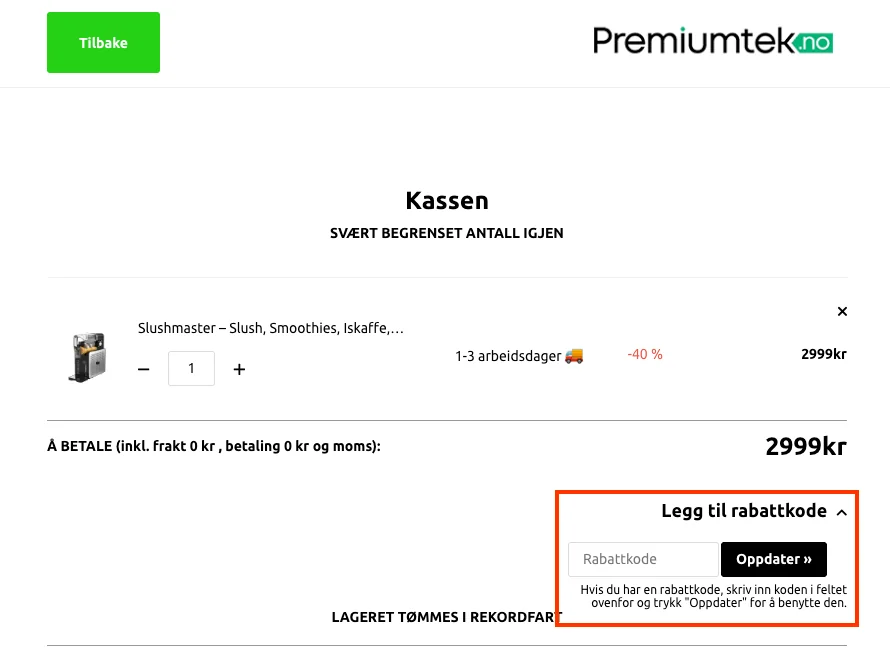Select the quantity field showing 1
The height and width of the screenshot is (670, 890).
click(x=191, y=368)
